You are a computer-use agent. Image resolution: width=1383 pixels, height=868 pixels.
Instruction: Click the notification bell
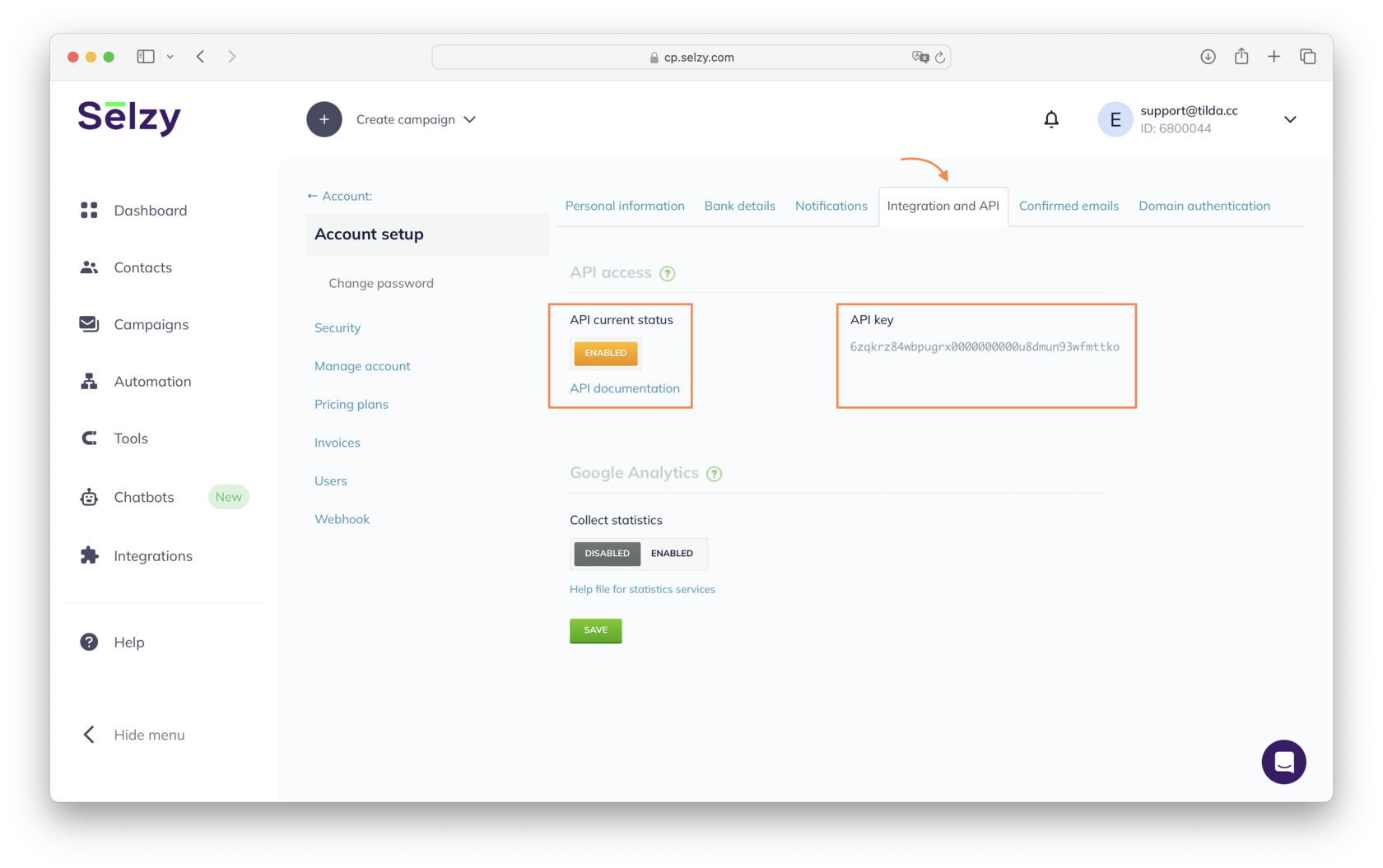tap(1051, 118)
